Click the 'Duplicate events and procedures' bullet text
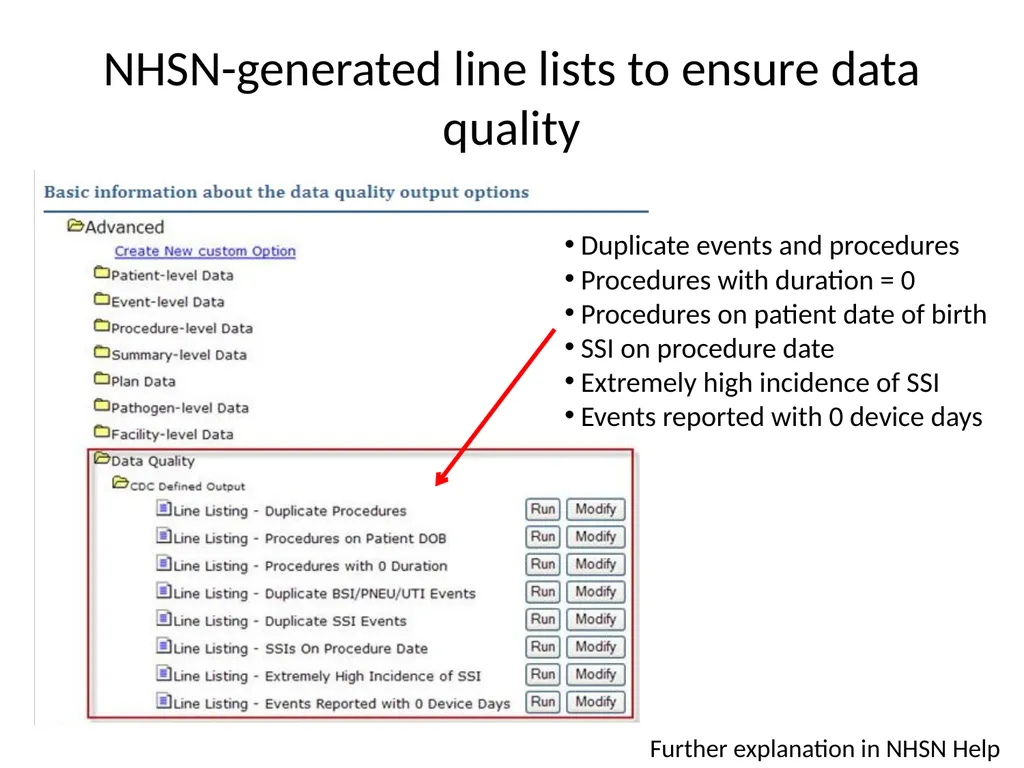Viewport: 1024px width, 768px height. (x=770, y=246)
